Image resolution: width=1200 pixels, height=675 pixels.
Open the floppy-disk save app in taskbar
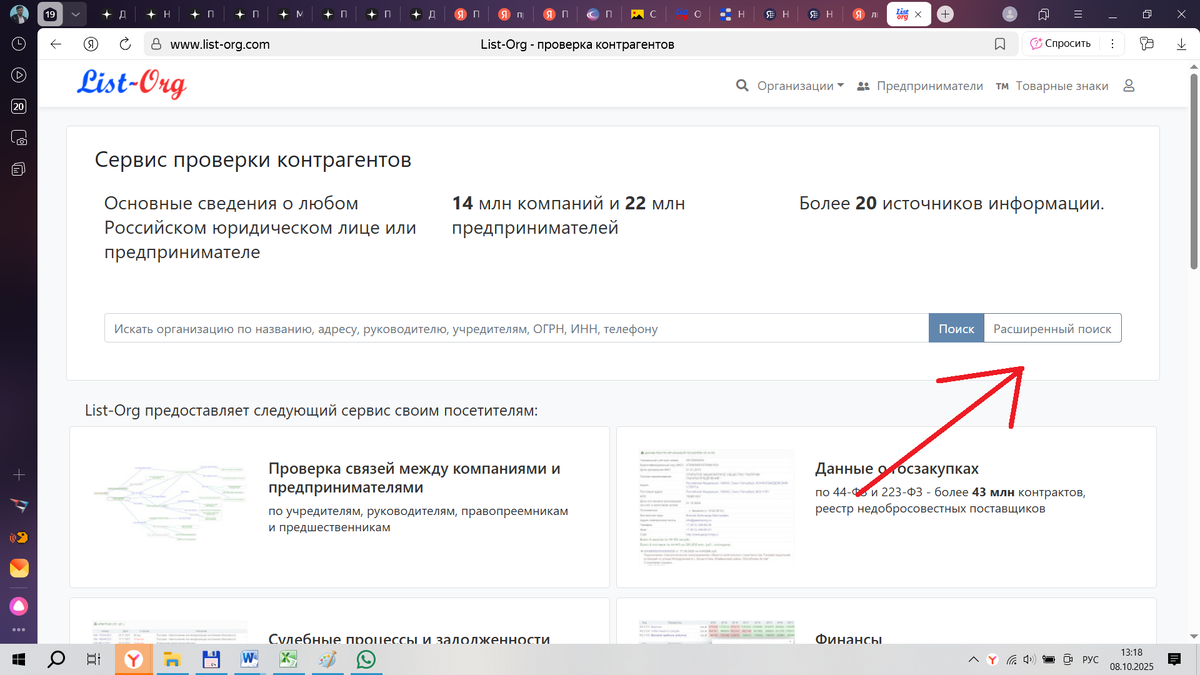(x=211, y=659)
